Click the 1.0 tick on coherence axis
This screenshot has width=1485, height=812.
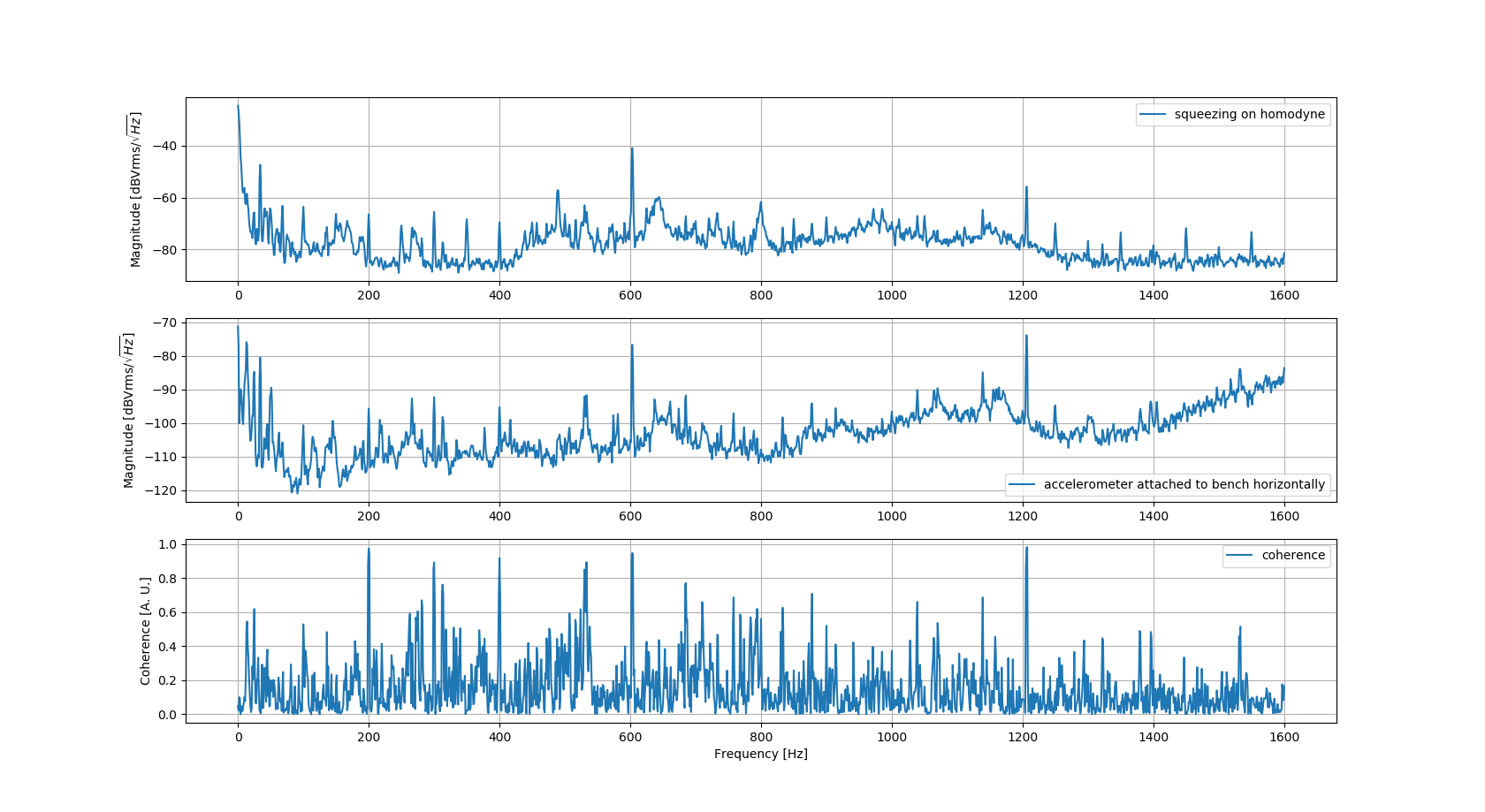[x=168, y=545]
